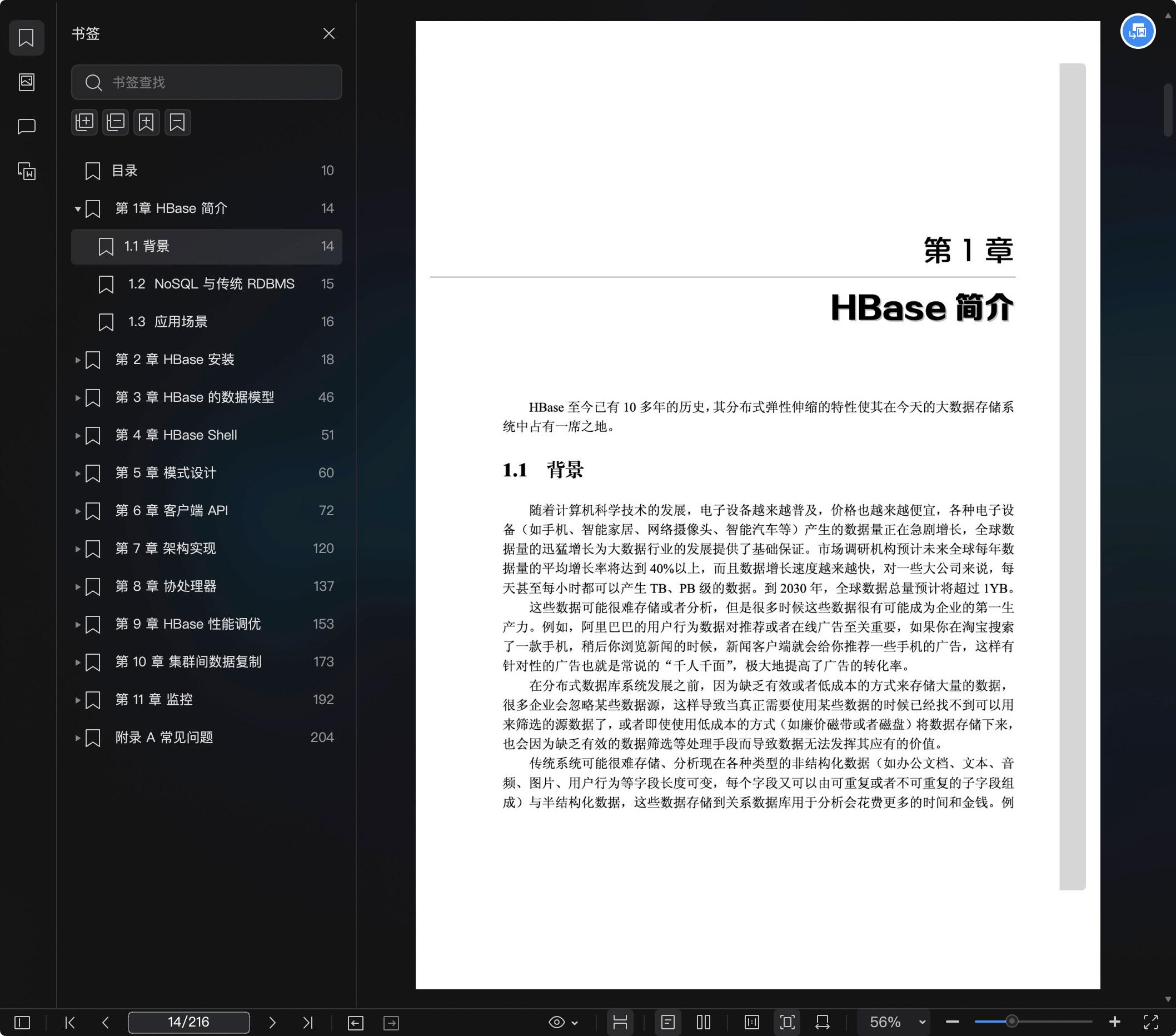Click the collapse all bookmarks icon
The height and width of the screenshot is (1036, 1176).
[x=116, y=122]
